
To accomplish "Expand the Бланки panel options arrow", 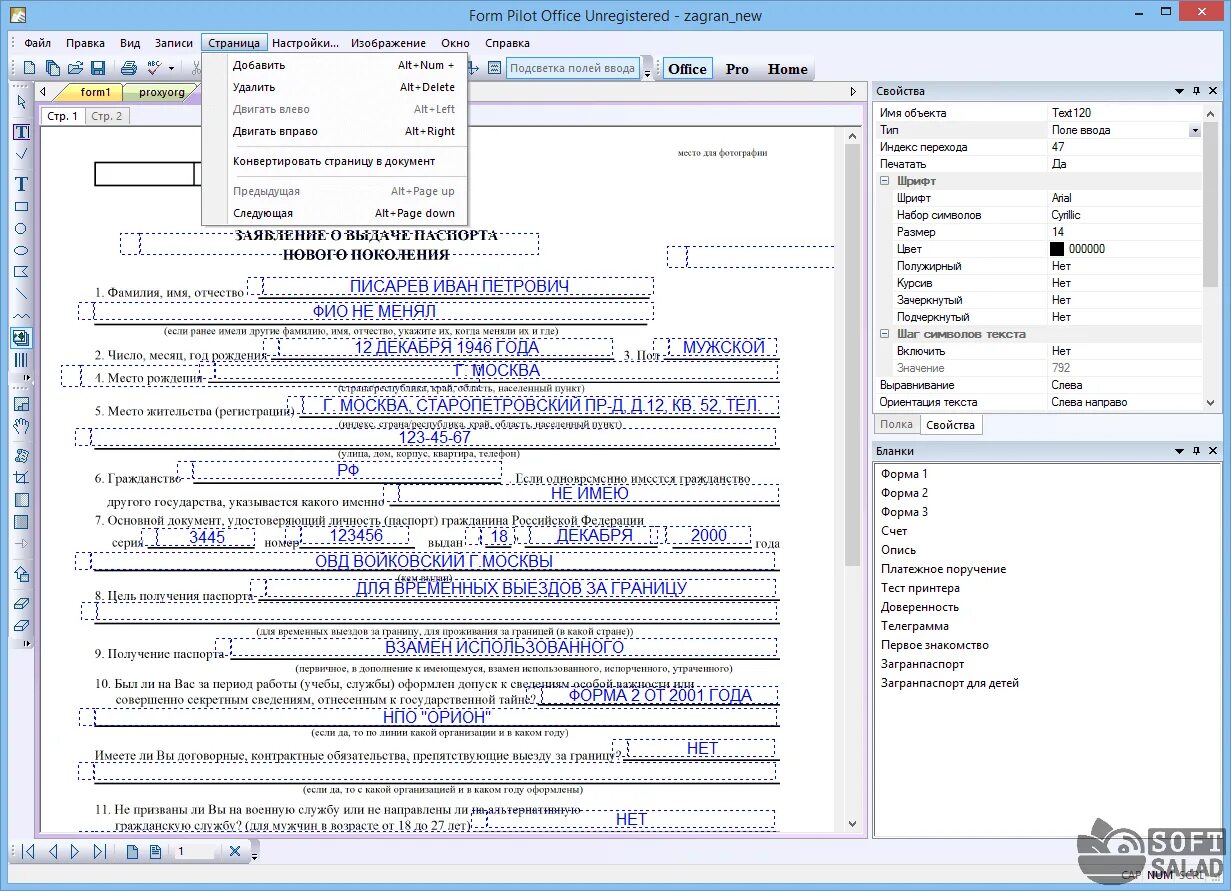I will [1180, 451].
